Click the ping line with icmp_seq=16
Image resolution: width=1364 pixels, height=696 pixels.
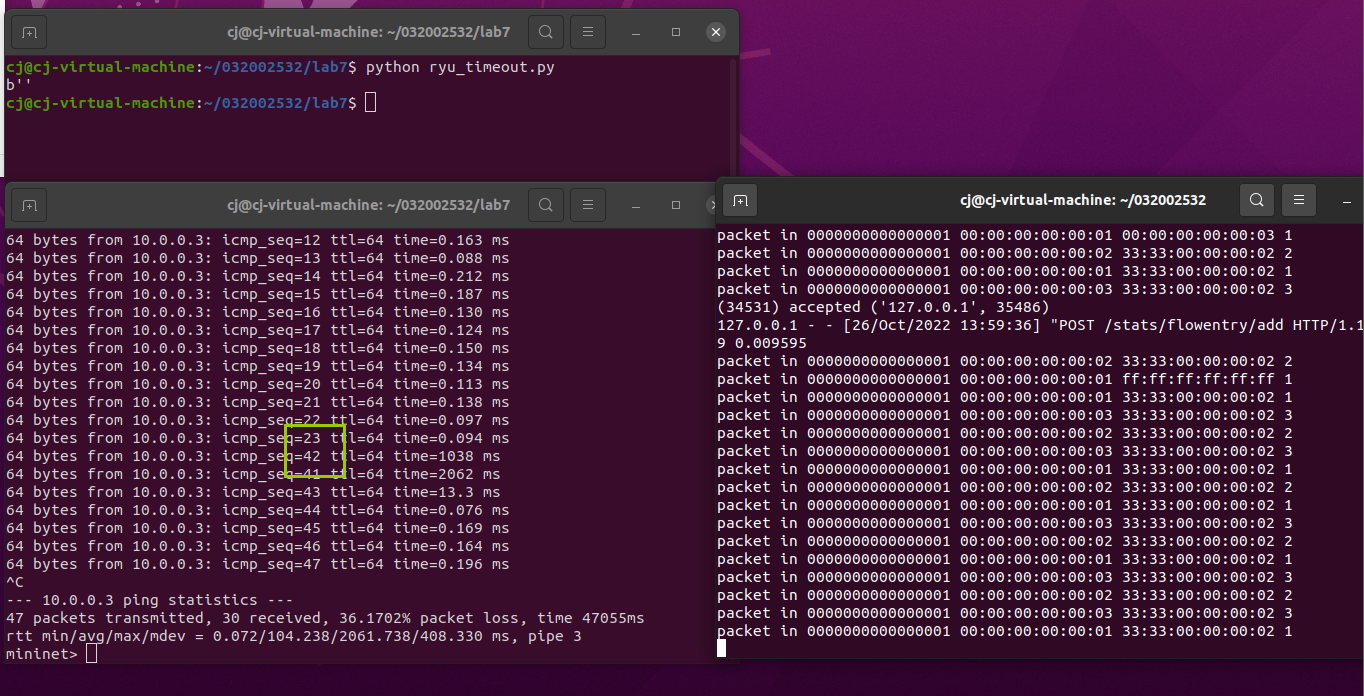coord(257,313)
